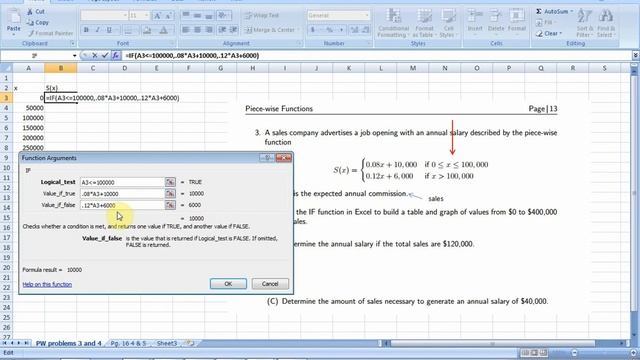Click the Decrease Decimal icon

(x=366, y=30)
